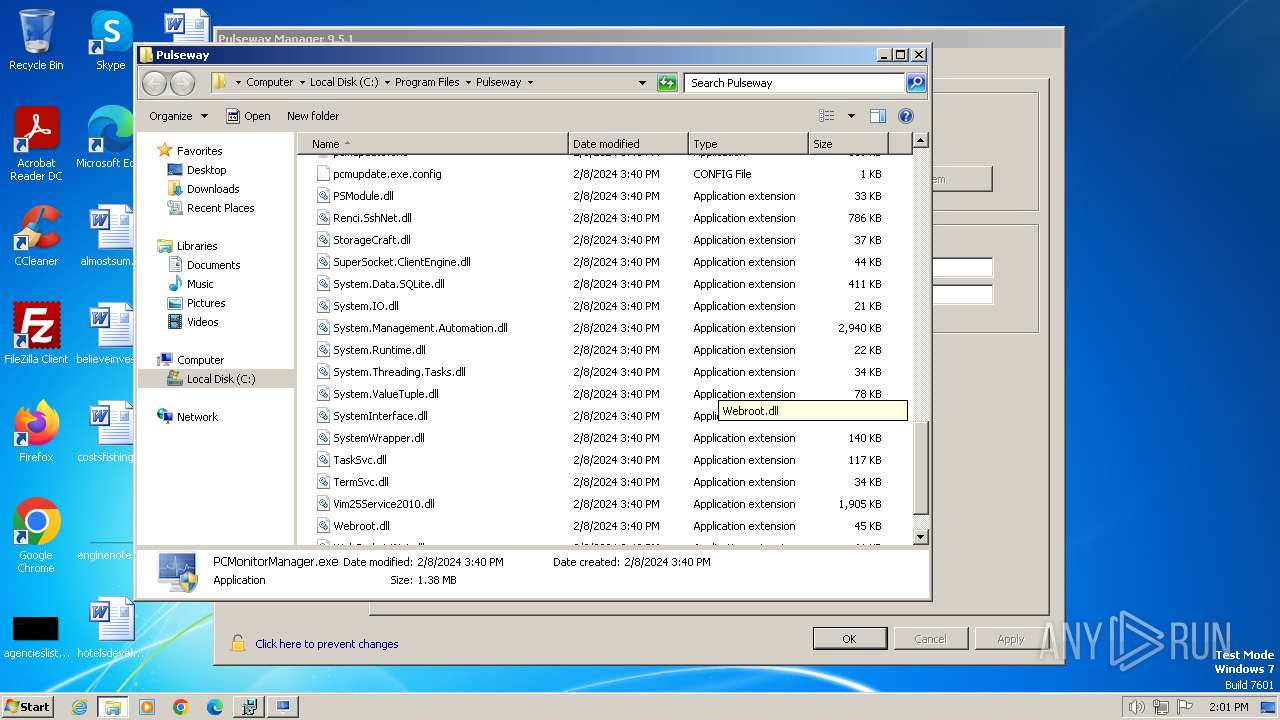This screenshot has height=720, width=1280.
Task: Click the Explorer Back navigation arrow
Action: [x=154, y=83]
